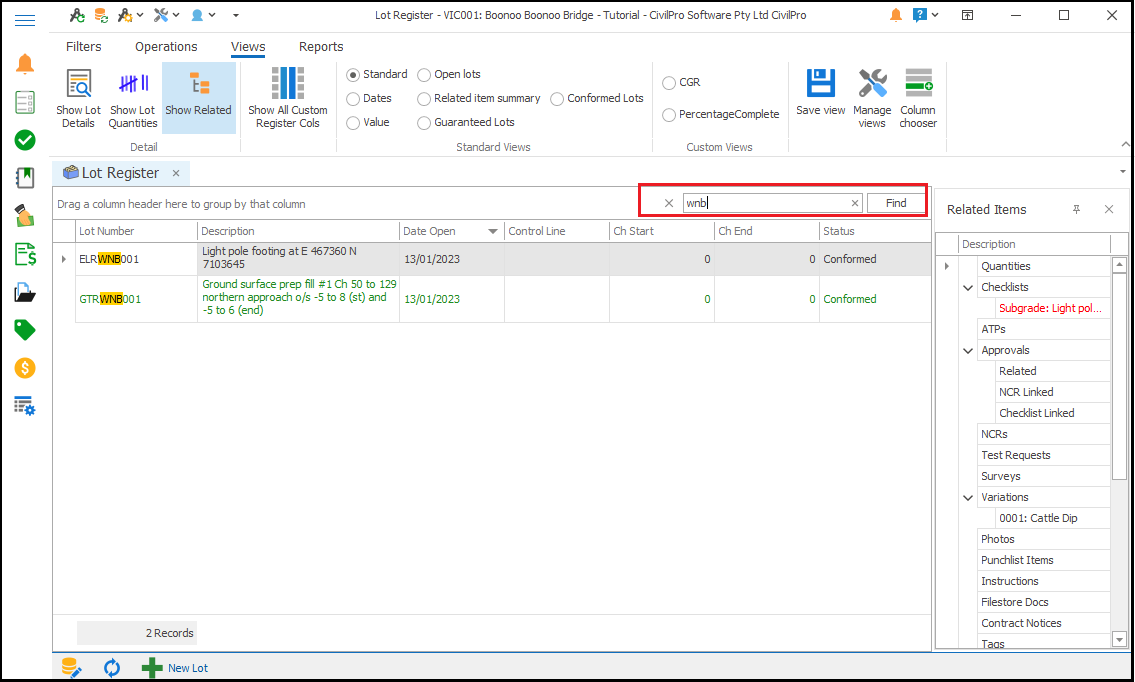The width and height of the screenshot is (1135, 682).
Task: Click Show Lot Quantities
Action: pyautogui.click(x=133, y=98)
